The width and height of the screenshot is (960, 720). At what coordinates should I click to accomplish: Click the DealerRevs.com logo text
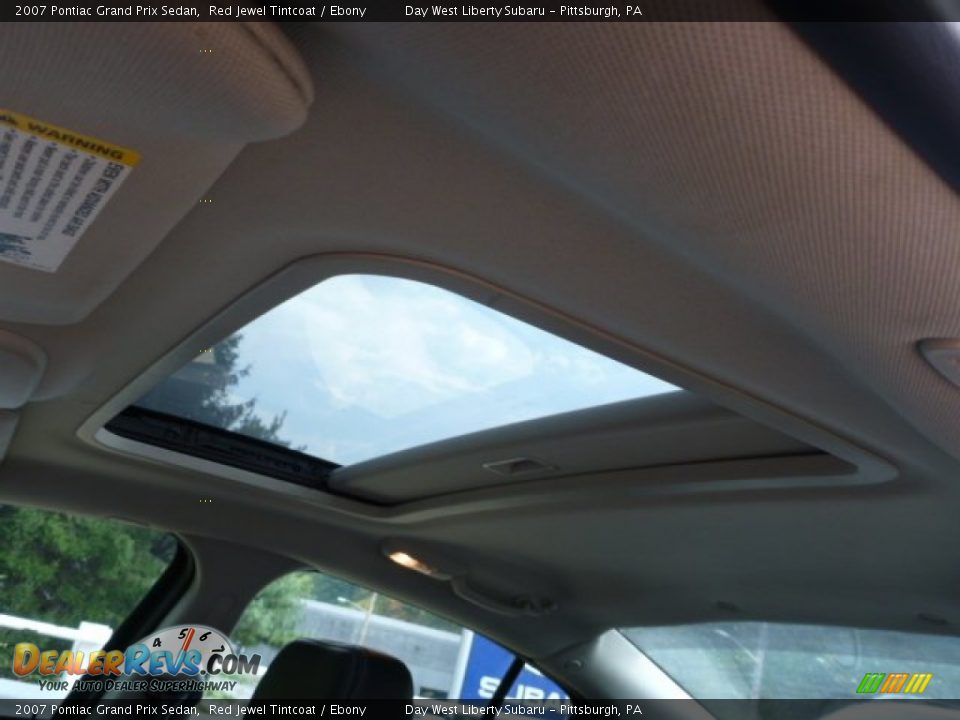(x=135, y=662)
